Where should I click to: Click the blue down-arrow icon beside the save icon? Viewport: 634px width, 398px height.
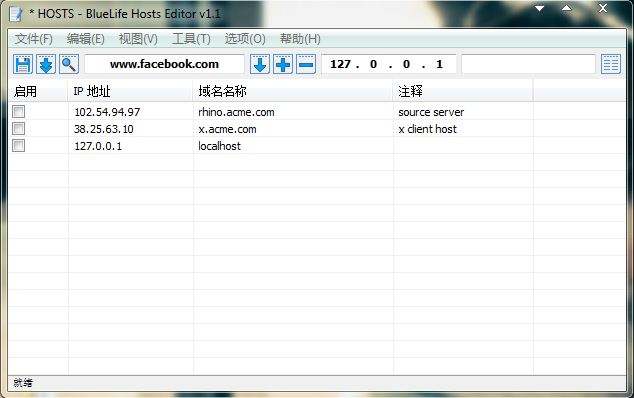point(46,64)
